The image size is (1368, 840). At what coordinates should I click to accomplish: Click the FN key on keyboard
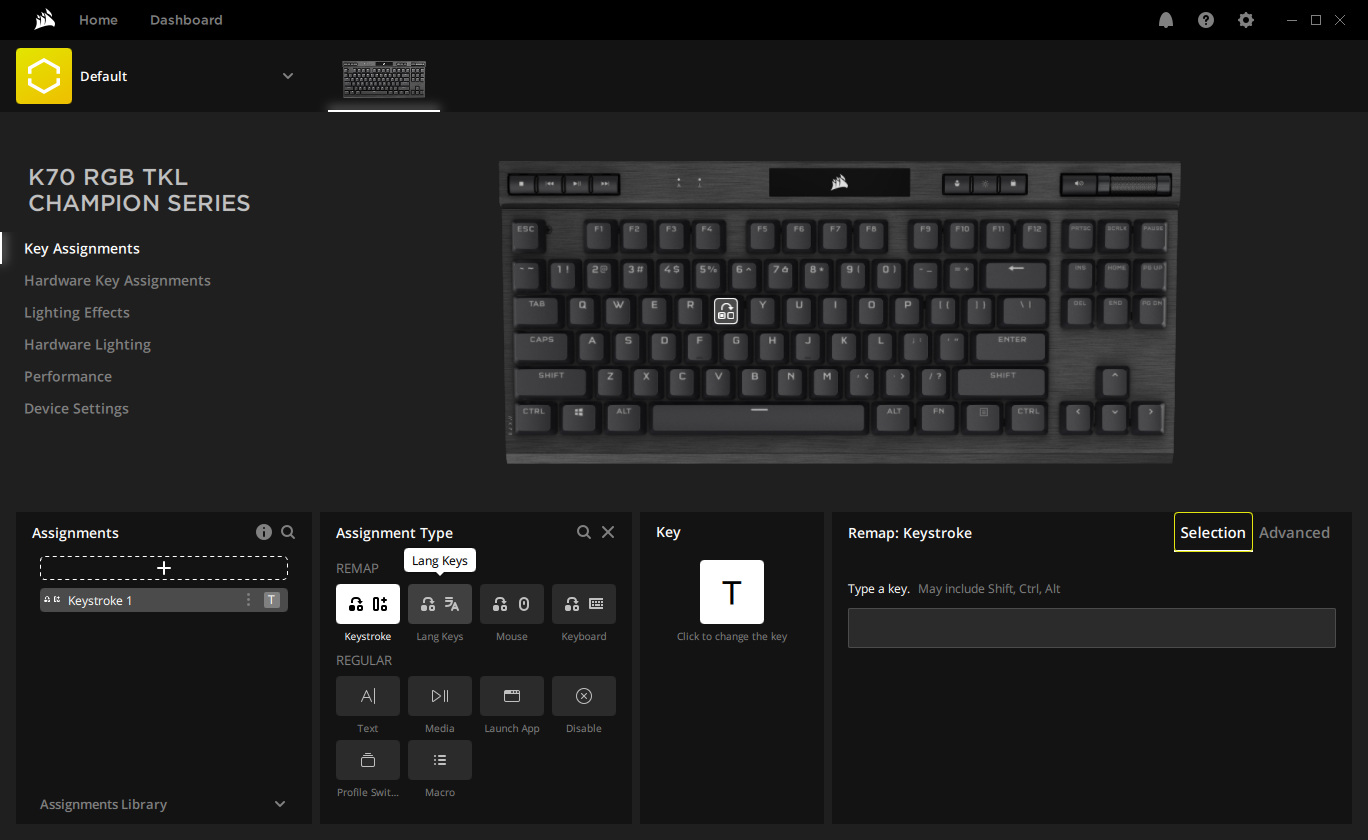pyautogui.click(x=938, y=416)
